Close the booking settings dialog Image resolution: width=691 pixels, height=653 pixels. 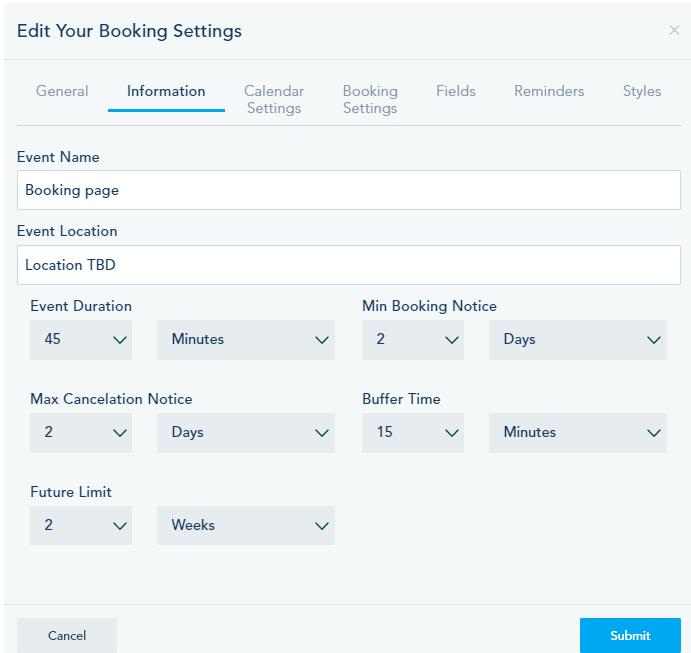click(674, 31)
